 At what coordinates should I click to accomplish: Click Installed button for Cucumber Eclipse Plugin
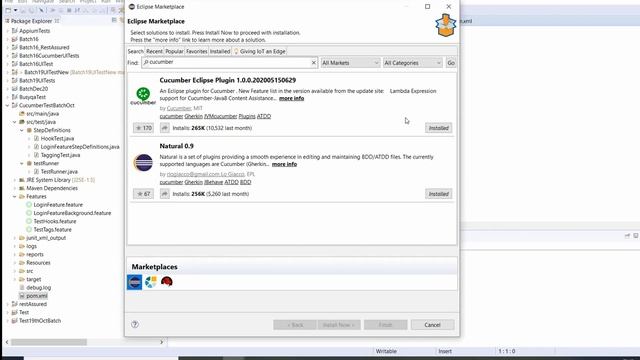(x=438, y=128)
